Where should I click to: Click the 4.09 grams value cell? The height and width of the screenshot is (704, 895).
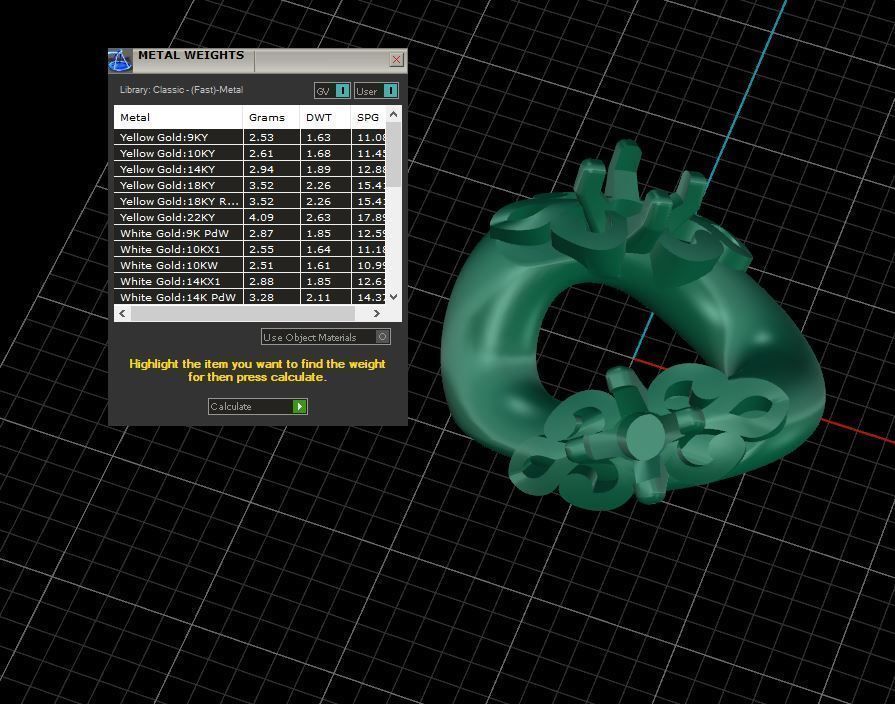pyautogui.click(x=272, y=217)
